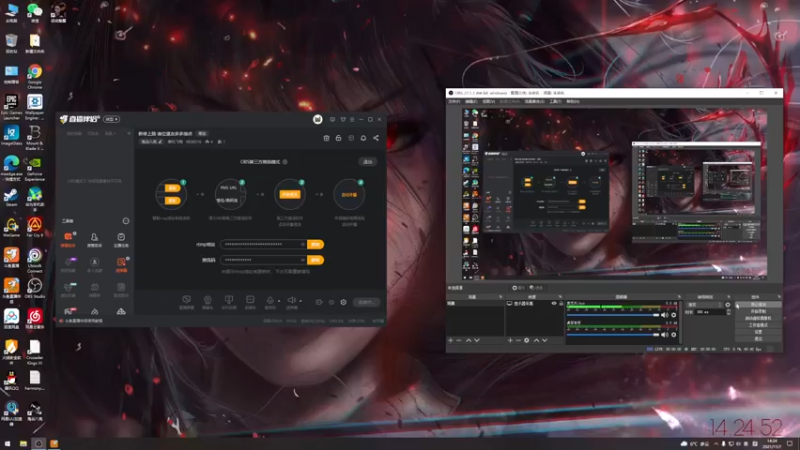The image size is (800, 450).
Task: Click Start Recording button in OBS controls
Action: click(758, 311)
